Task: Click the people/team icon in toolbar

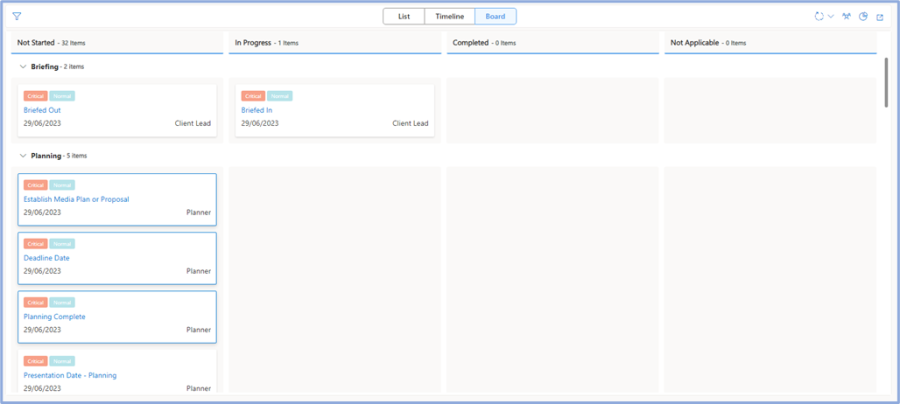Action: pos(847,17)
